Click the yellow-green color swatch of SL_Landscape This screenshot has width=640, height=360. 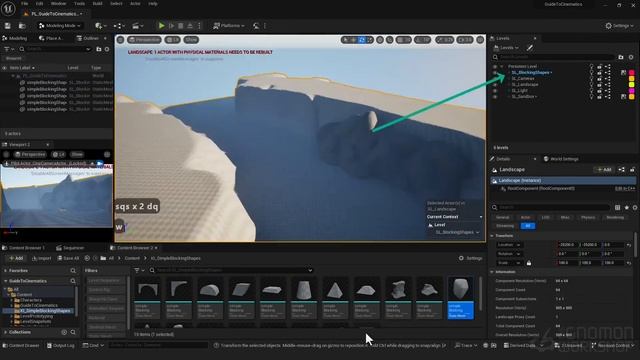(x=632, y=84)
